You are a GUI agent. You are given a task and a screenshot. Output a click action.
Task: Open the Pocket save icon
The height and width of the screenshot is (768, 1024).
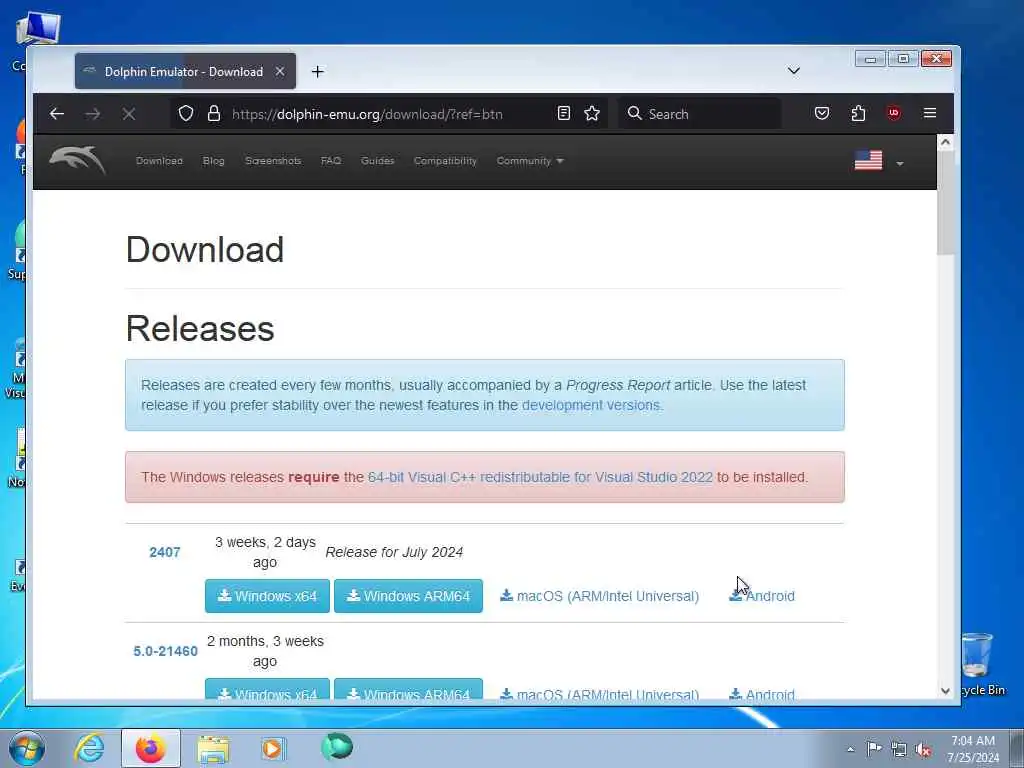pyautogui.click(x=822, y=114)
